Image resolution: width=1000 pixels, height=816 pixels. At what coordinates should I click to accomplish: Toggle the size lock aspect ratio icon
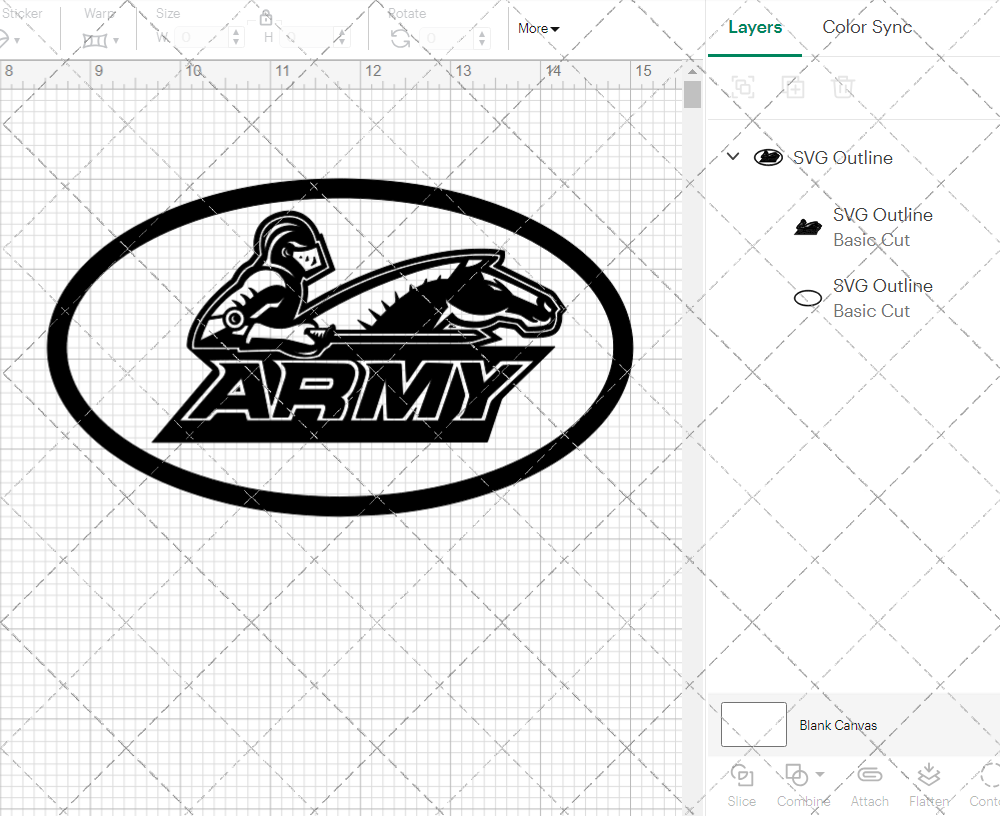click(x=266, y=17)
